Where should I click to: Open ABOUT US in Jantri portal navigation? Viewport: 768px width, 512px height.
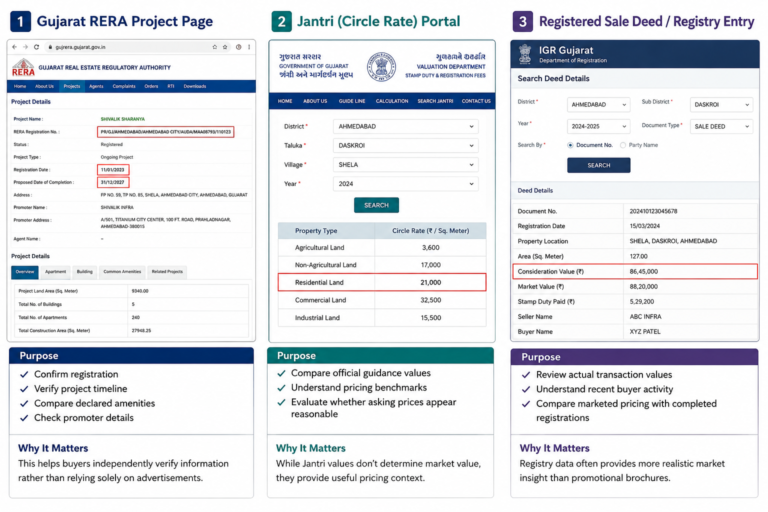pos(315,101)
